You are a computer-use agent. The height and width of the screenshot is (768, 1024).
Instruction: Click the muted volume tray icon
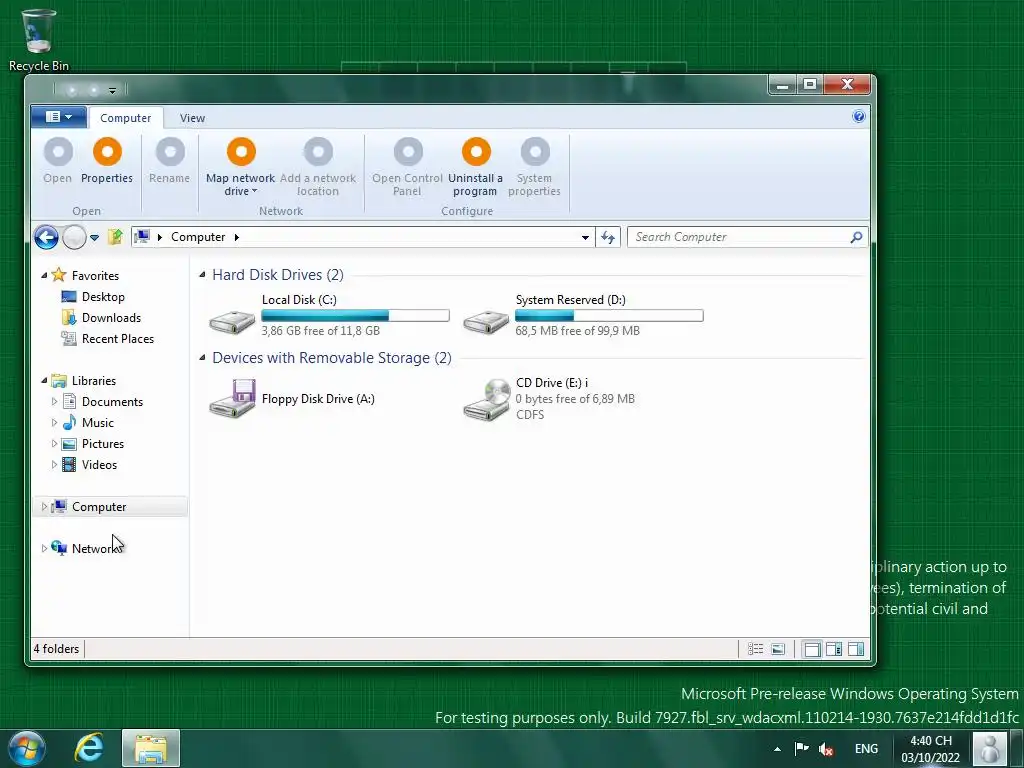click(x=825, y=749)
